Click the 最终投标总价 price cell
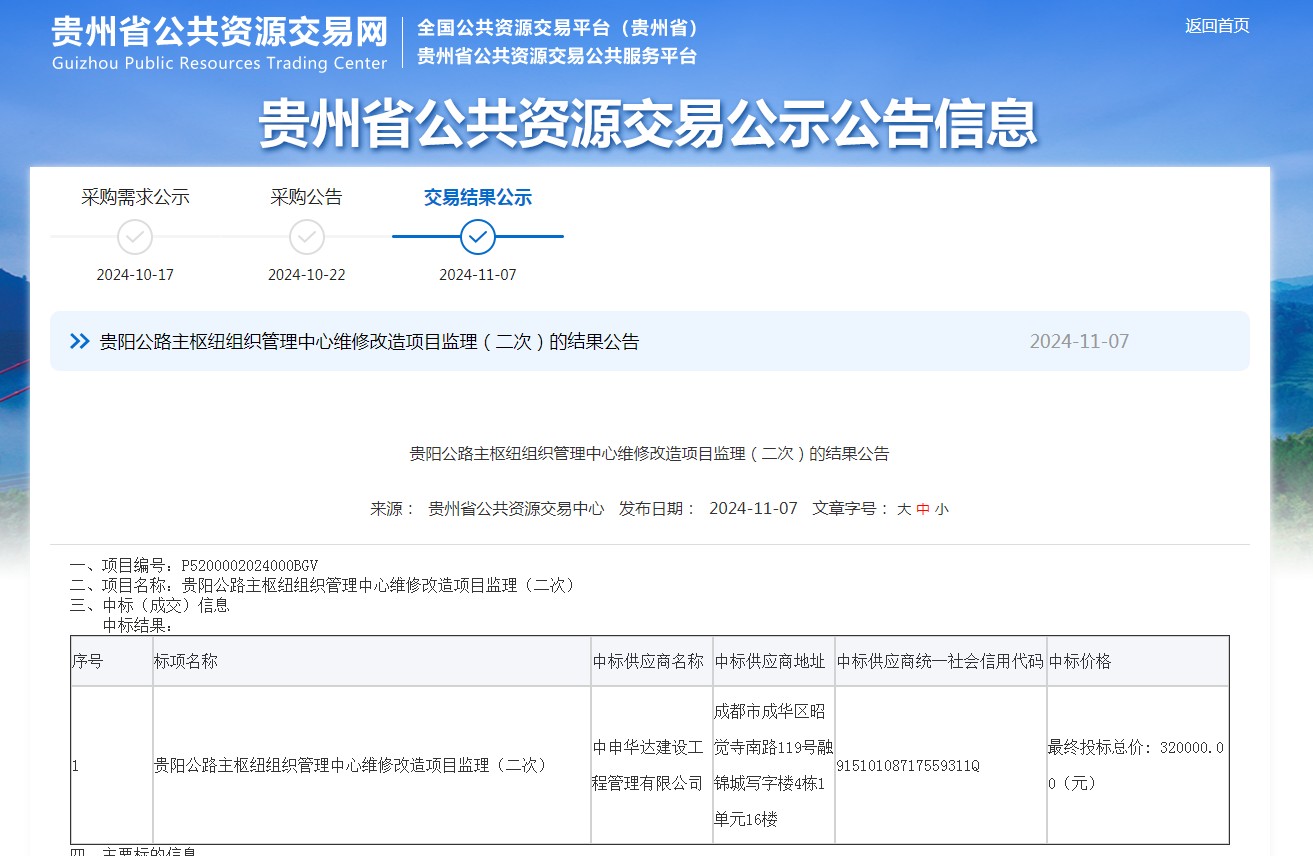Image resolution: width=1313 pixels, height=856 pixels. coord(1135,765)
